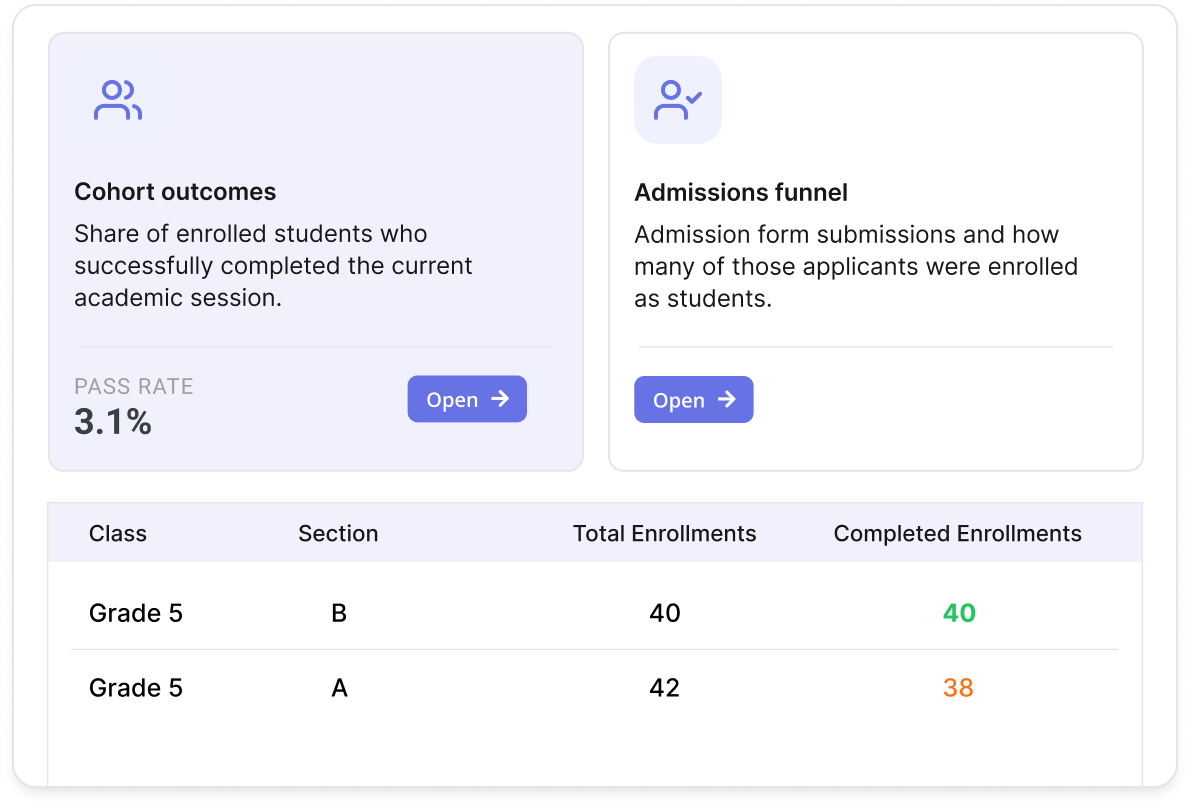
Task: Click the PASS RATE label
Action: point(134,386)
